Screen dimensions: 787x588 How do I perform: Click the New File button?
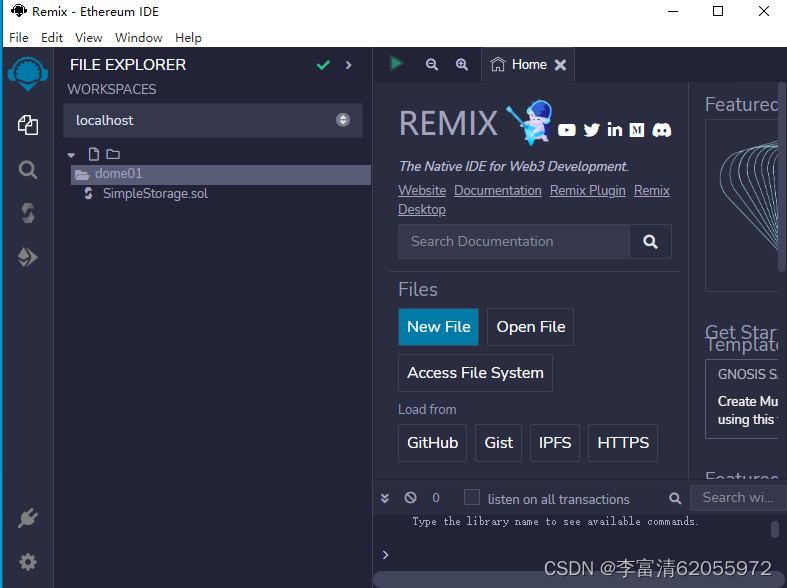pos(439,327)
